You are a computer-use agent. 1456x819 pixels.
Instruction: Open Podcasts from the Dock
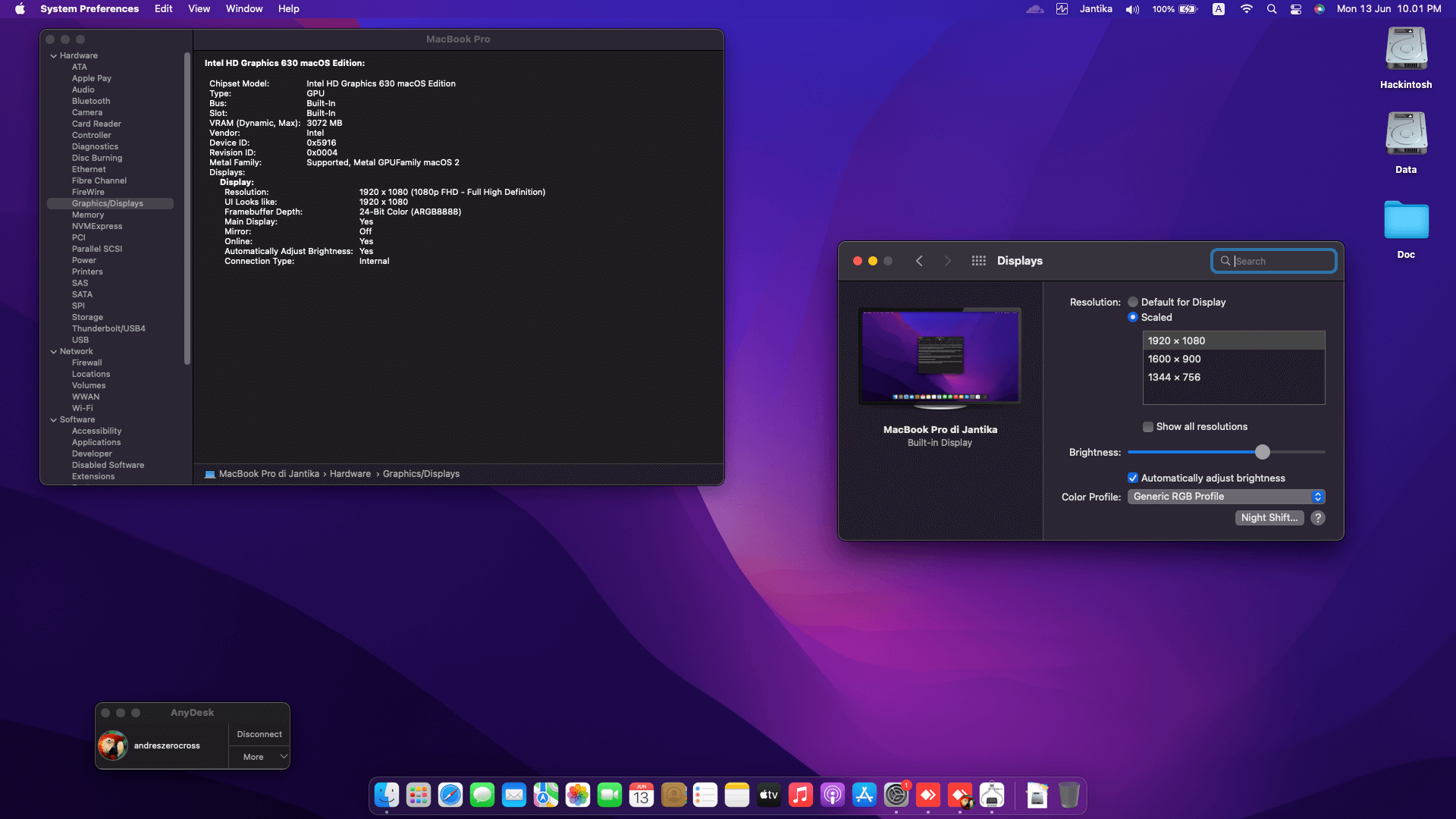tap(833, 795)
